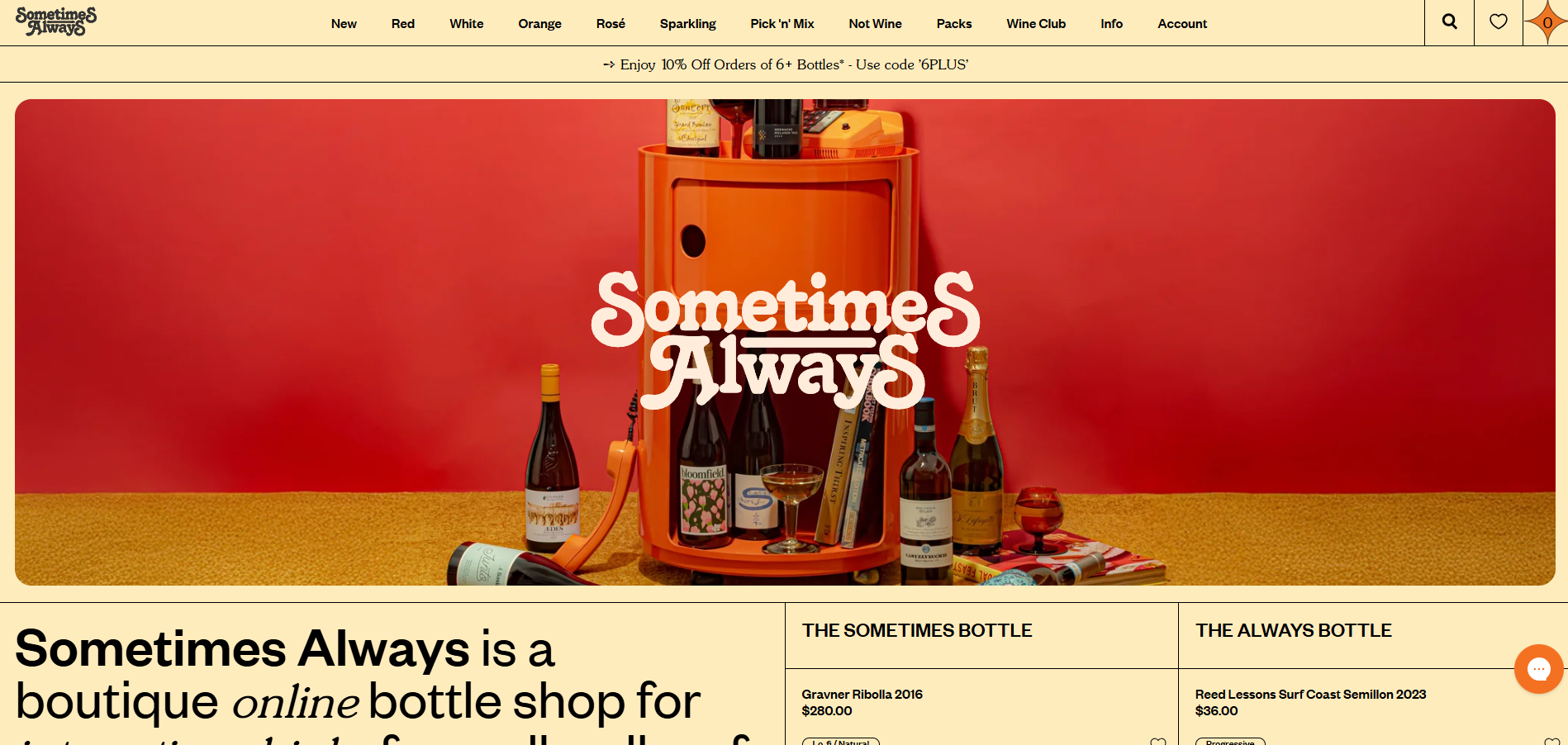1568x745 pixels.
Task: Expand the Account menu
Action: [x=1182, y=24]
